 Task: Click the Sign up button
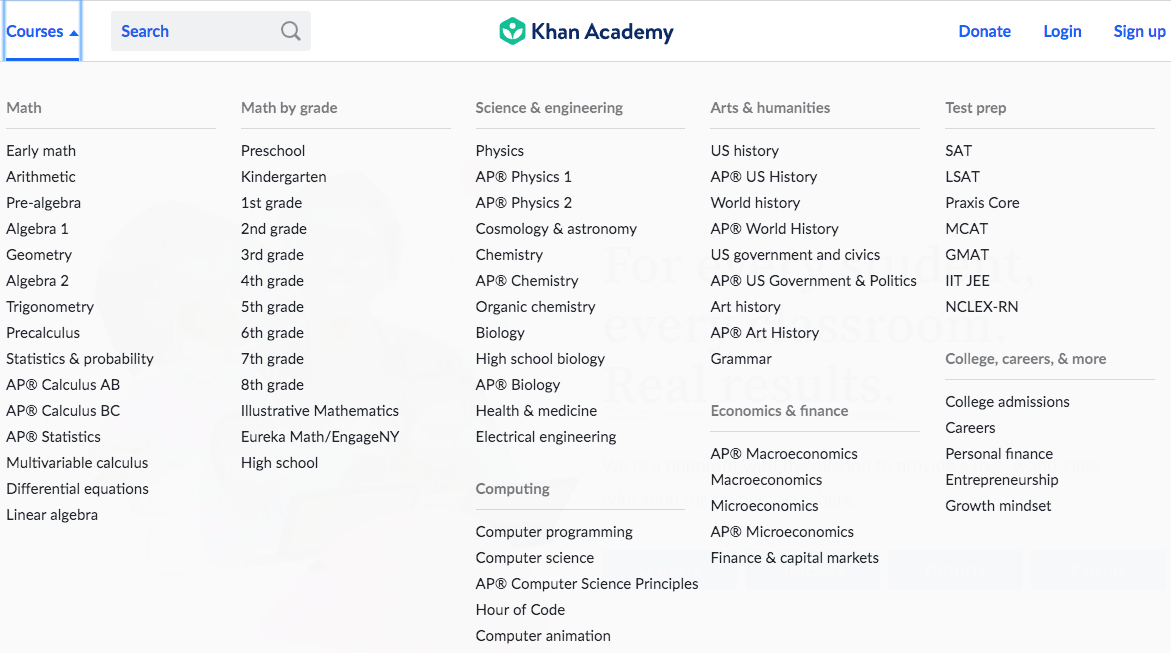click(x=1139, y=31)
